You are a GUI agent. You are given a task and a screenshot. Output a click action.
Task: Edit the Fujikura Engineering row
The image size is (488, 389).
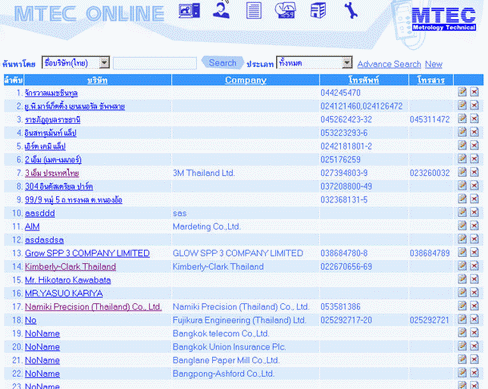click(x=462, y=319)
